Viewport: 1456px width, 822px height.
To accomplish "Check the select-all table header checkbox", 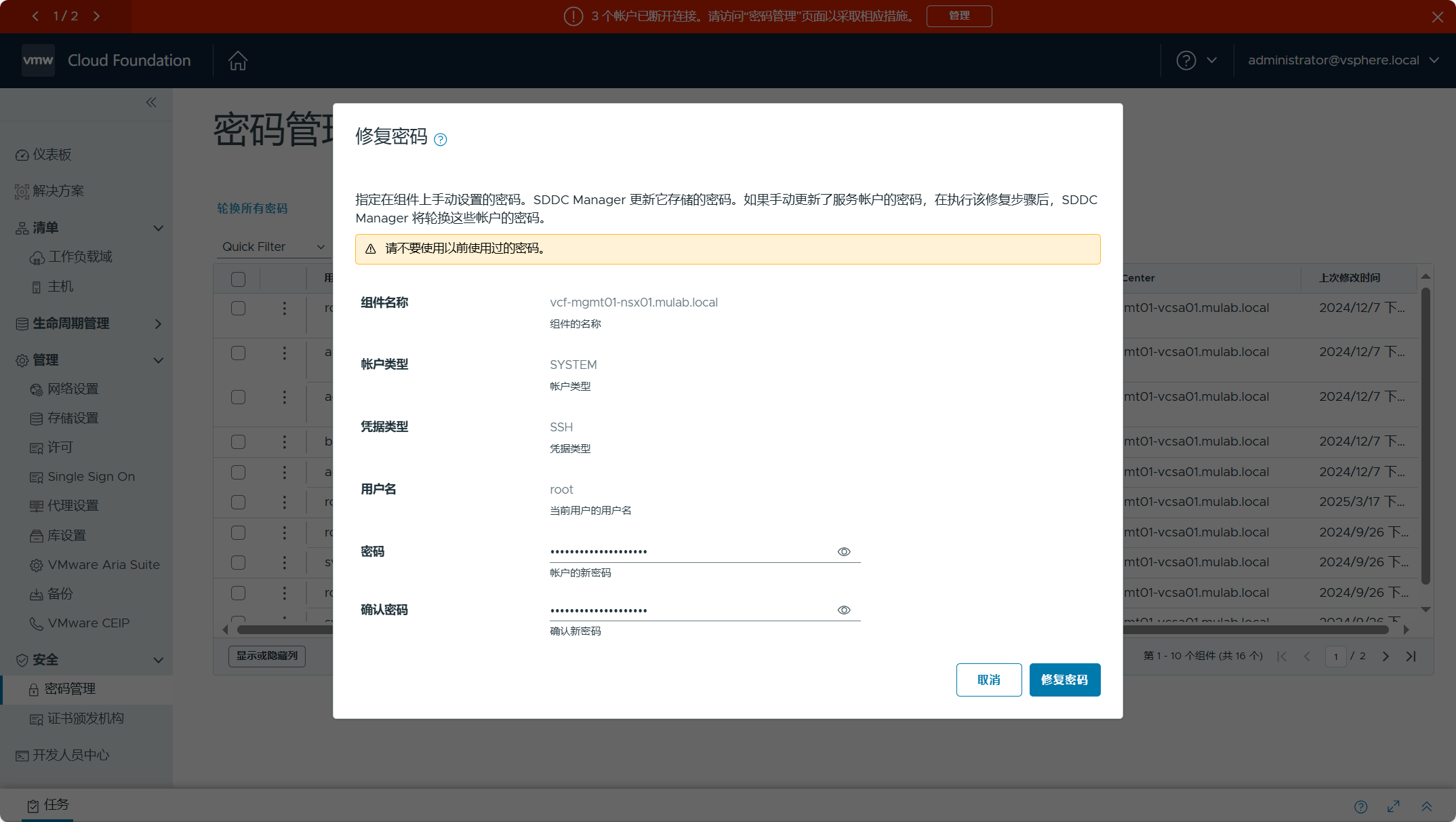I will (x=238, y=279).
